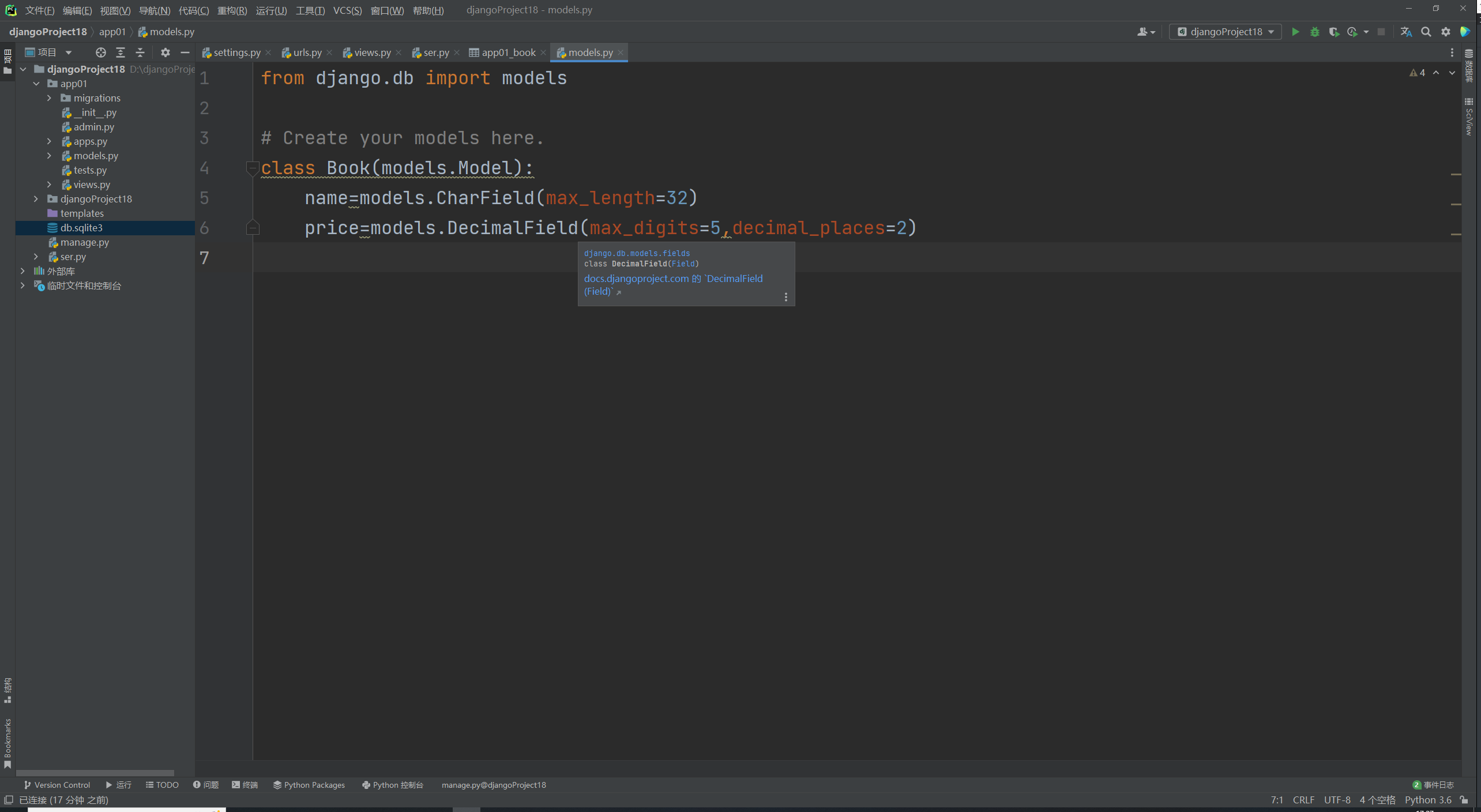Click the Debug bug icon
The width and height of the screenshot is (1481, 812).
click(x=1314, y=32)
